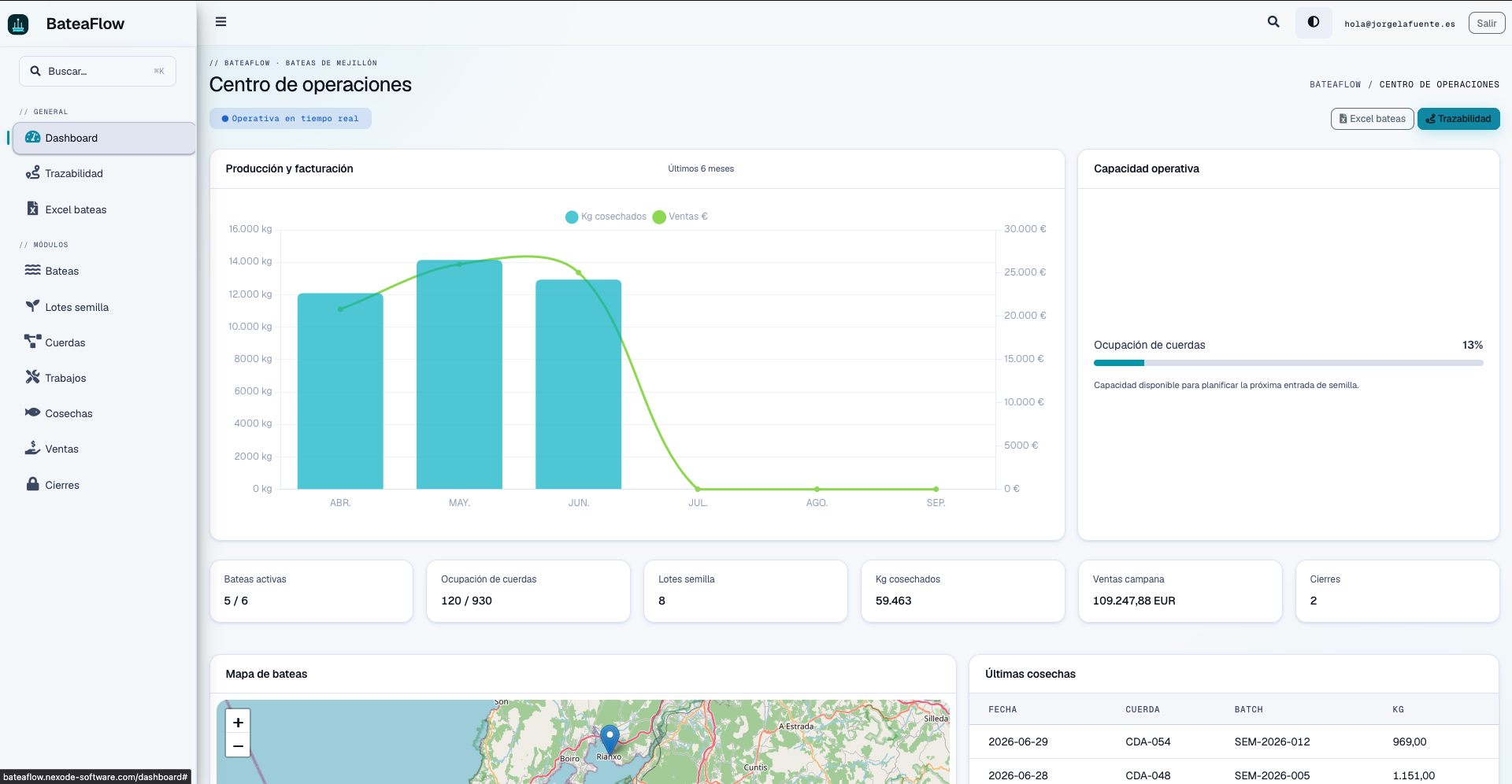Click the CDA-054 cuerda cell
The width and height of the screenshot is (1512, 784).
pyautogui.click(x=1147, y=741)
